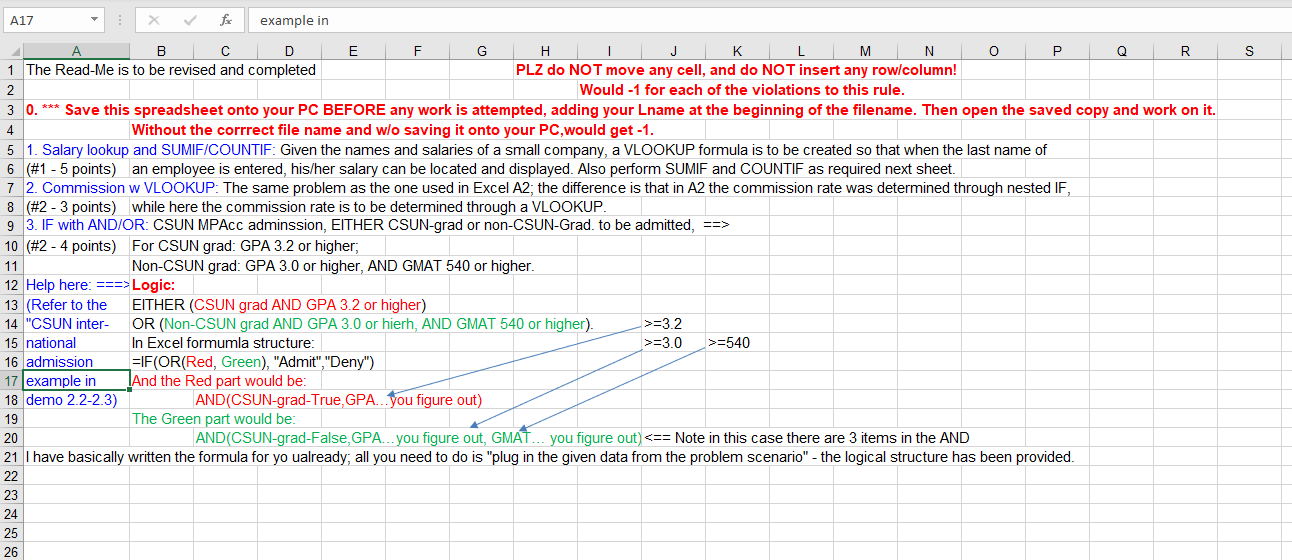Image resolution: width=1292 pixels, height=560 pixels.
Task: Select column N header
Action: pos(930,51)
